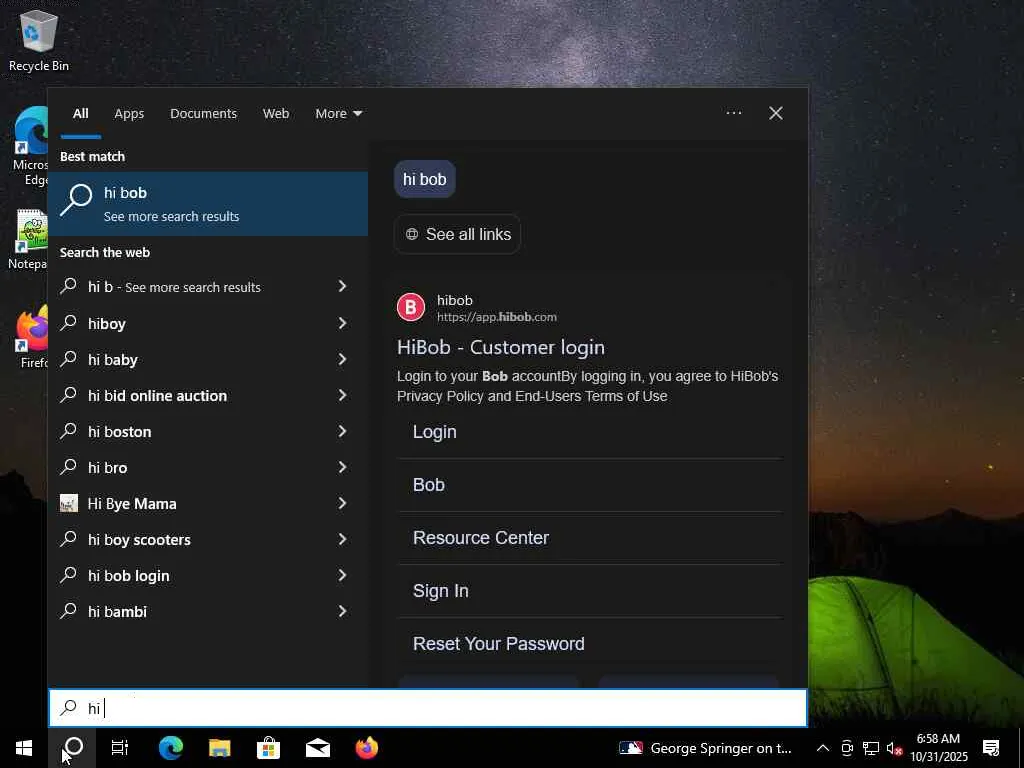This screenshot has height=768, width=1024.
Task: Expand the 'hi bro' chevron
Action: [342, 467]
